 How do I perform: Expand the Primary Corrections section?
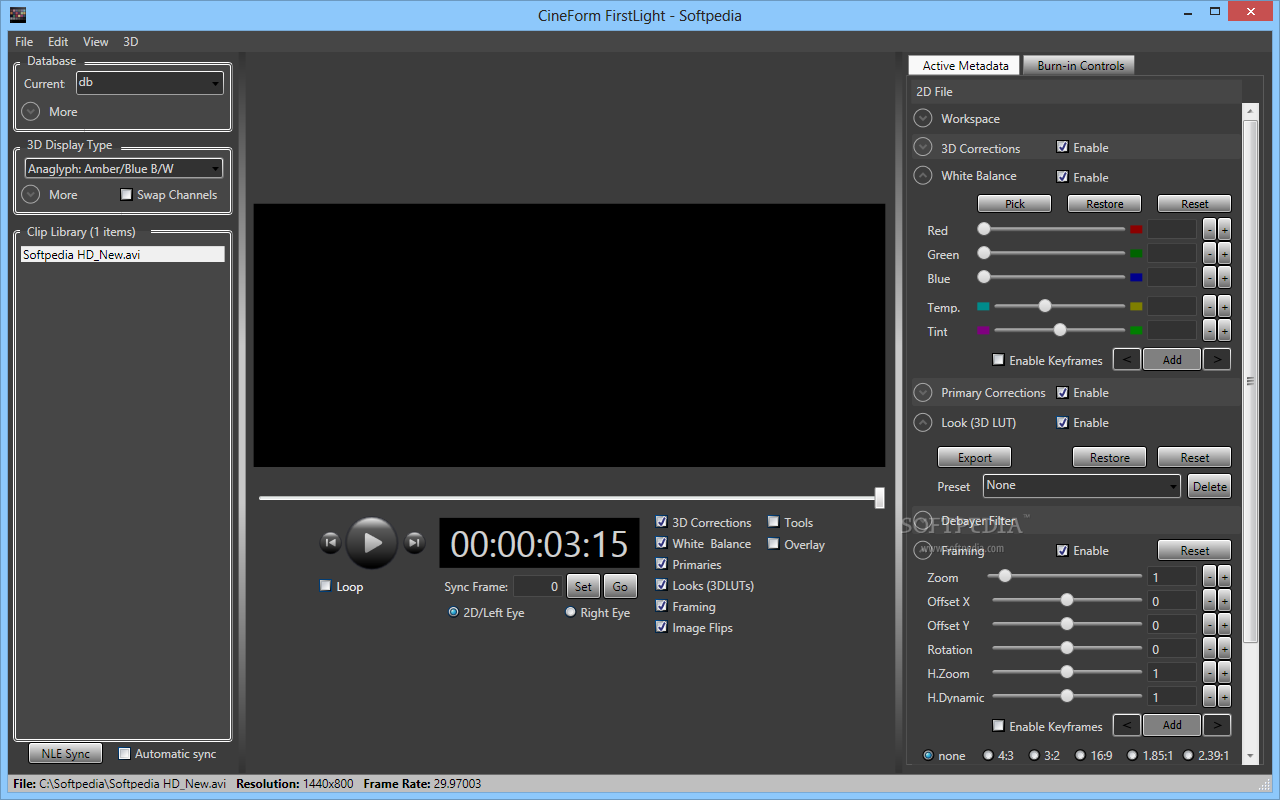coord(923,393)
